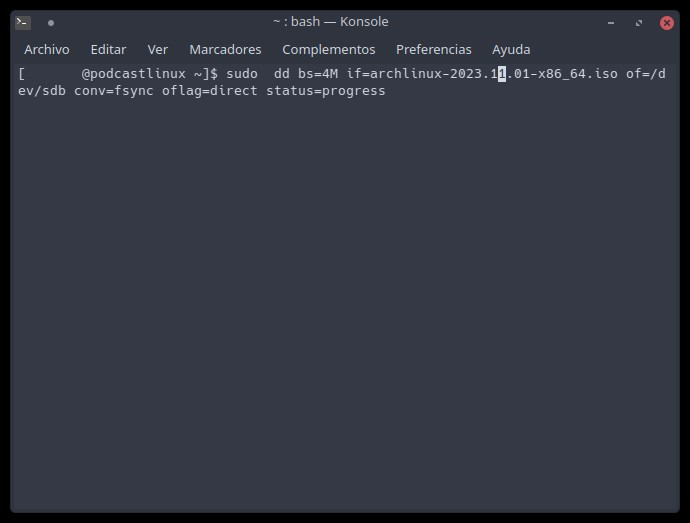This screenshot has width=690, height=523.
Task: Open the Konsole window menu icon
Action: [23, 22]
